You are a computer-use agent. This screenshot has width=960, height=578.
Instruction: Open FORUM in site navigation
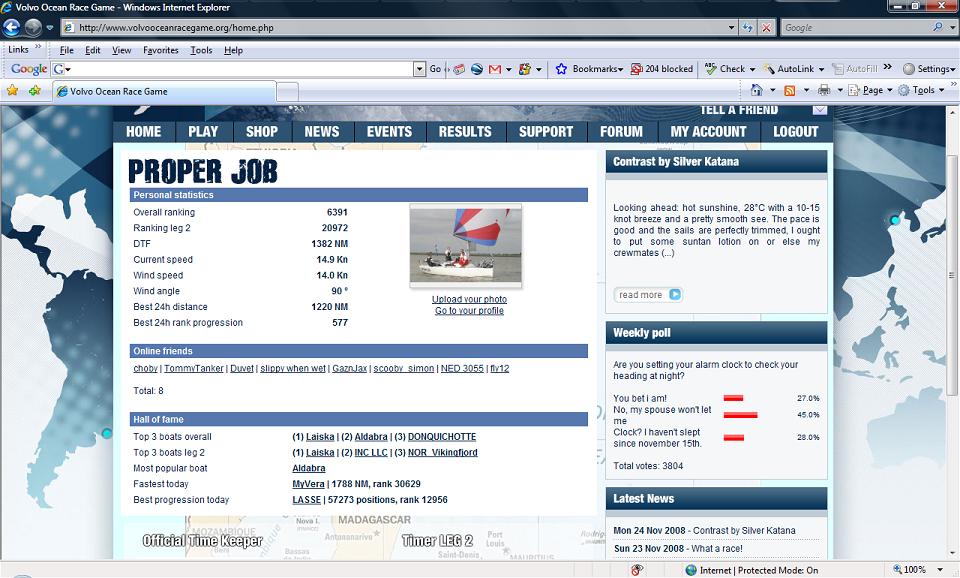pos(621,132)
